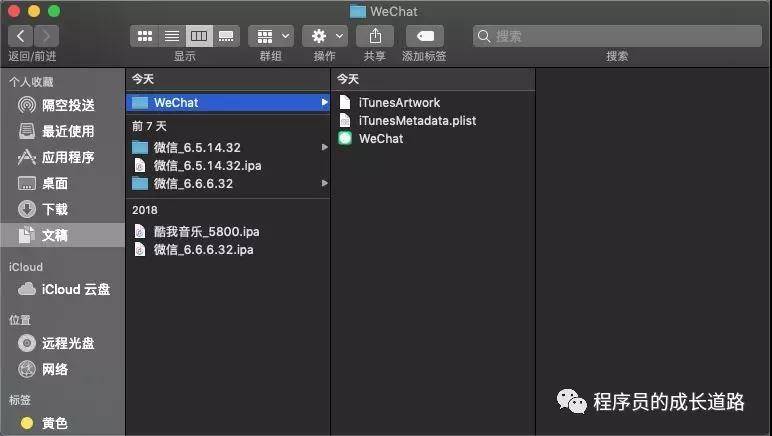Switch to column view

[199, 36]
